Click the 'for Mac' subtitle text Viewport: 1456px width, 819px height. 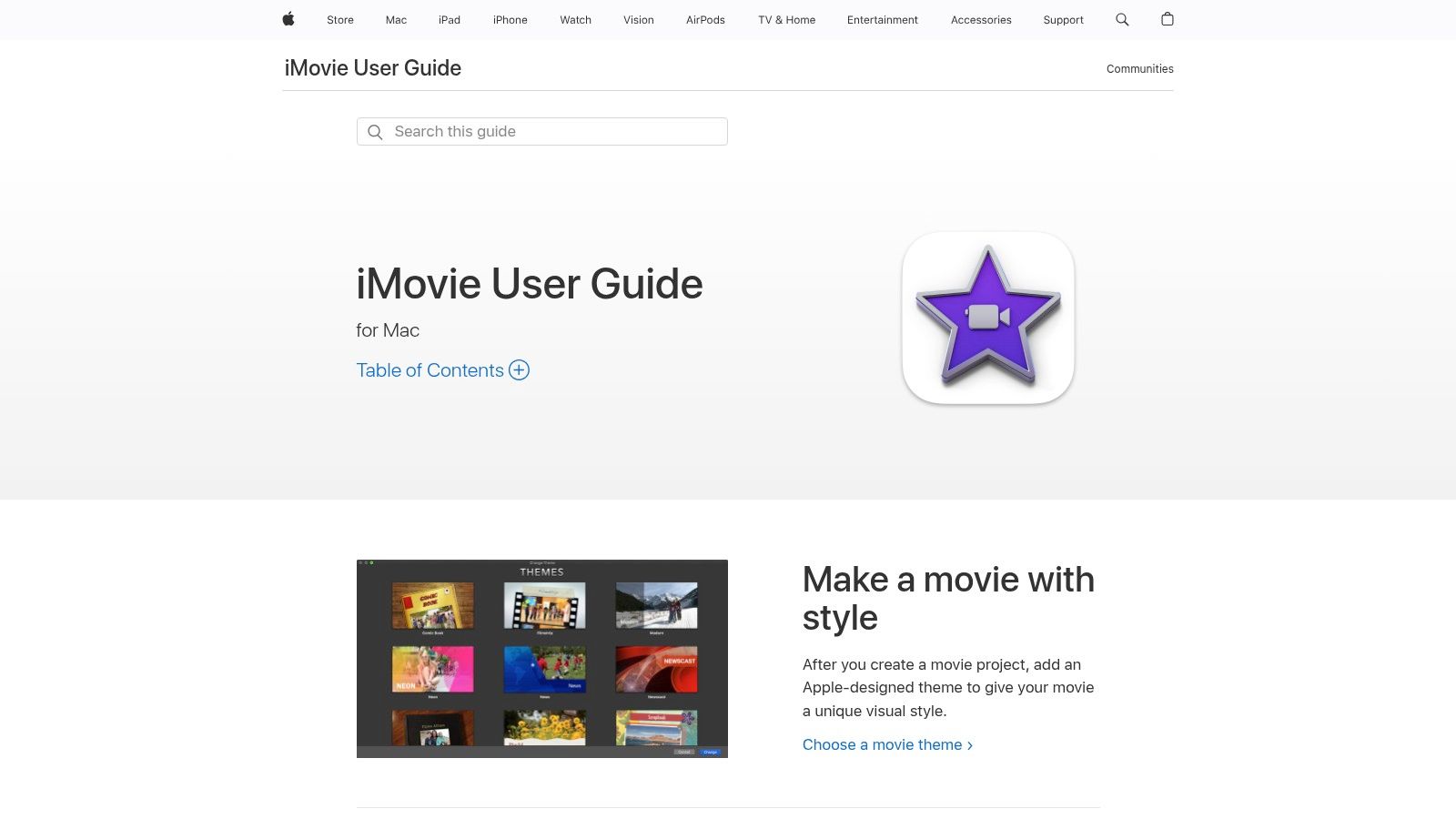(388, 330)
